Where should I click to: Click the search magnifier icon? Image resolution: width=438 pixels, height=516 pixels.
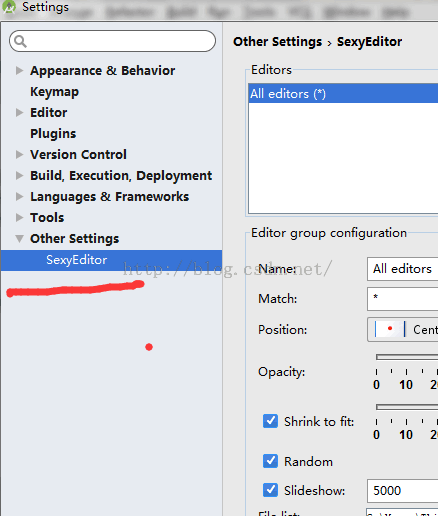tap(20, 41)
